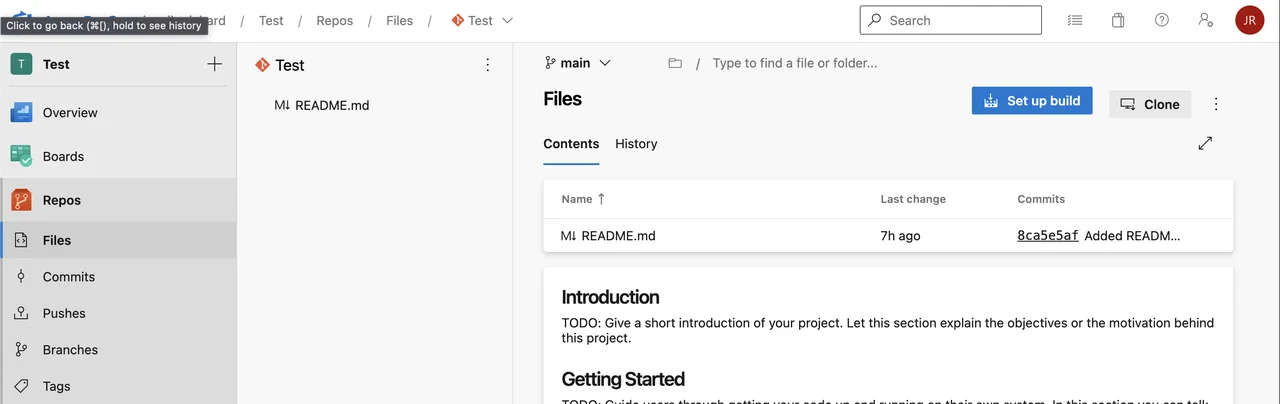
Task: Sort files by Name column header
Action: [x=583, y=199]
